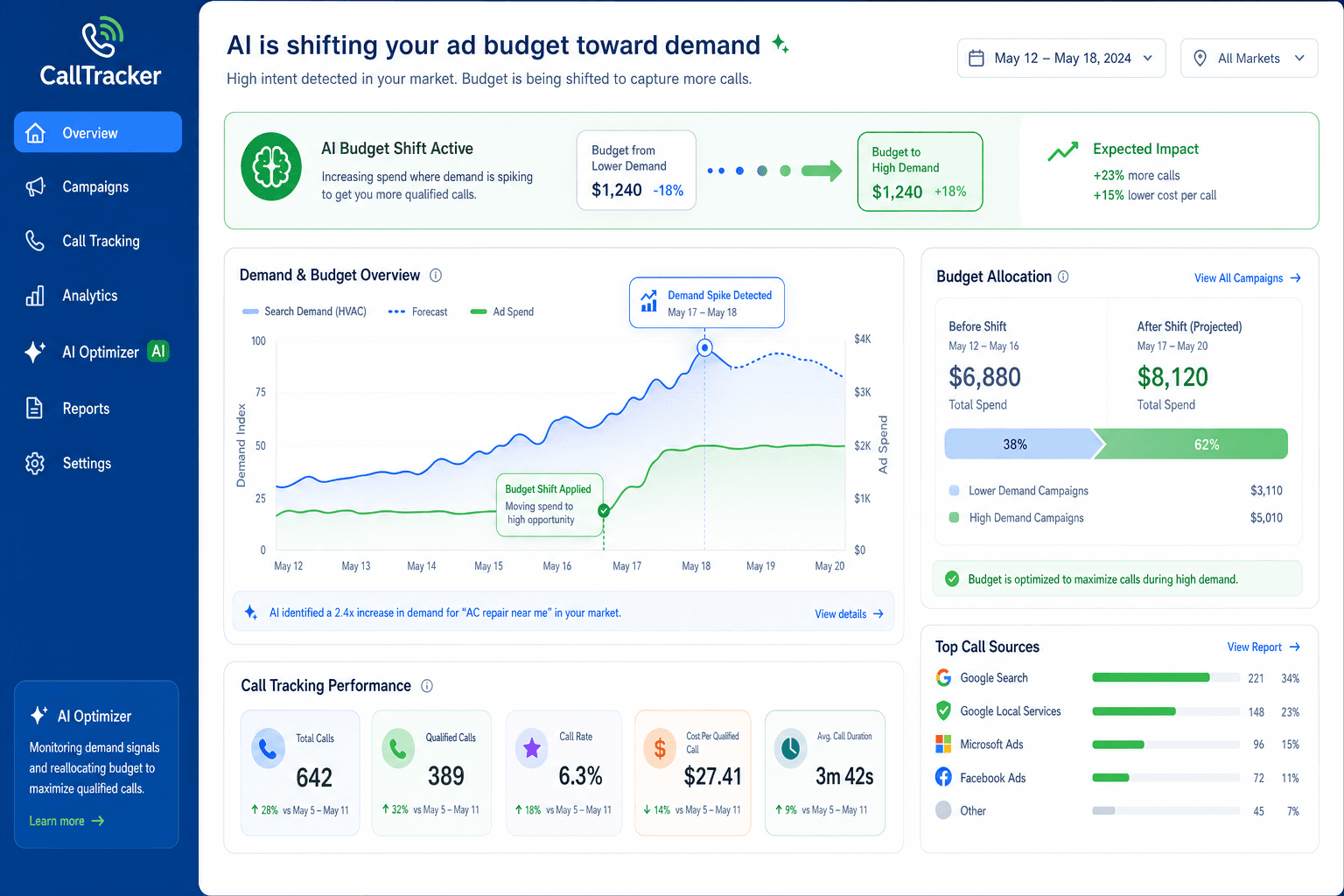Click the High Demand Campaigns green swatch
Image resolution: width=1344 pixels, height=896 pixels.
pyautogui.click(x=954, y=517)
